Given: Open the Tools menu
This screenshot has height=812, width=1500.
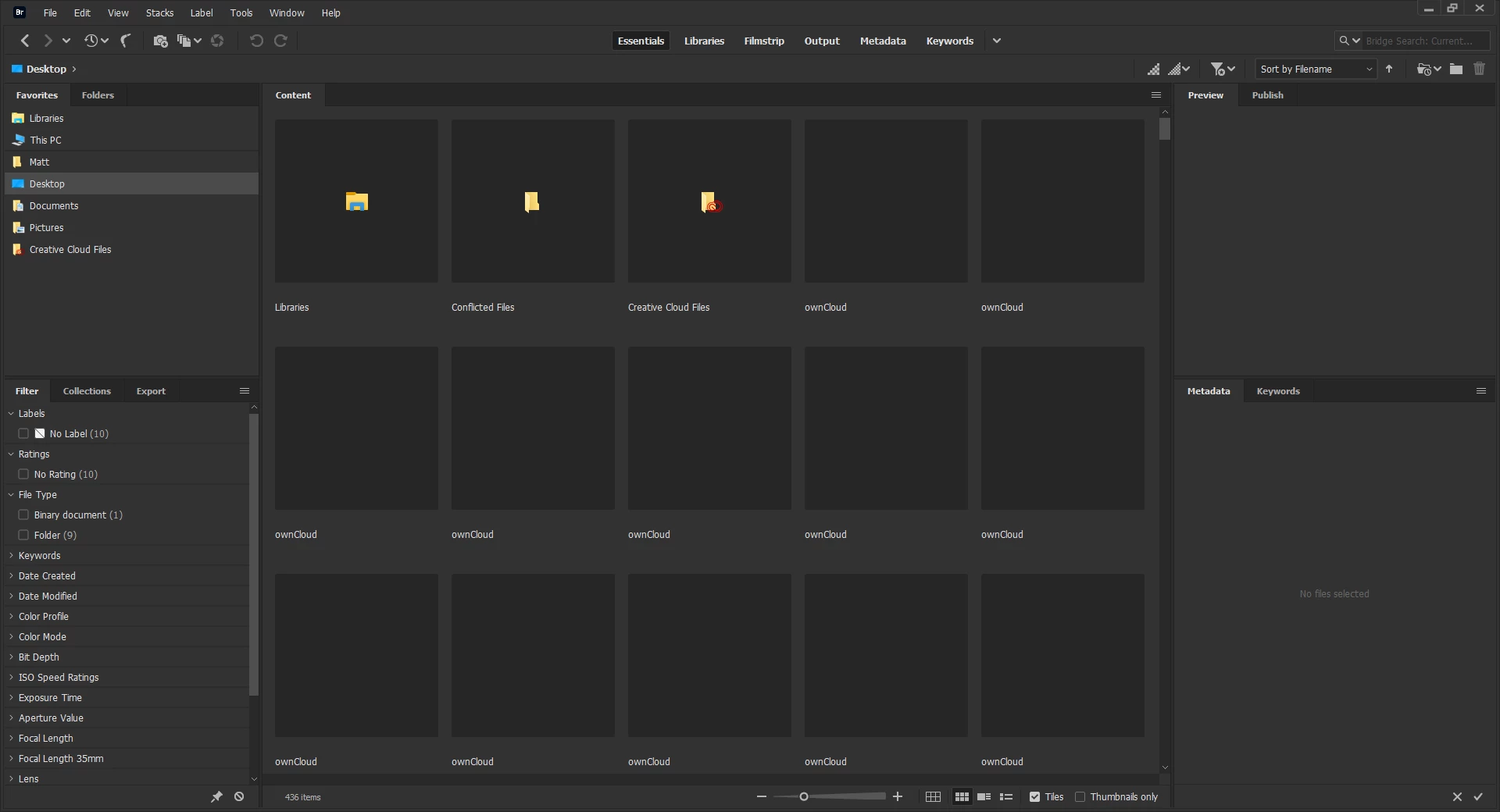Looking at the screenshot, I should [x=241, y=12].
